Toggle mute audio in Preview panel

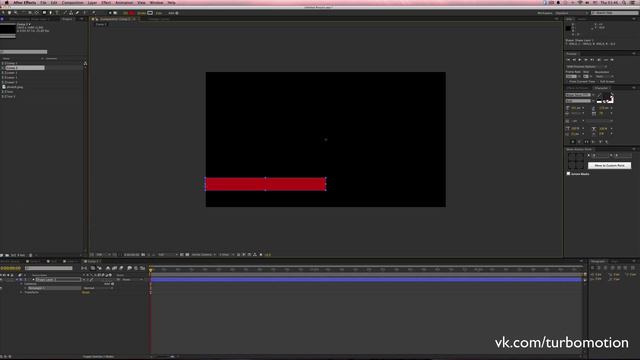599,60
